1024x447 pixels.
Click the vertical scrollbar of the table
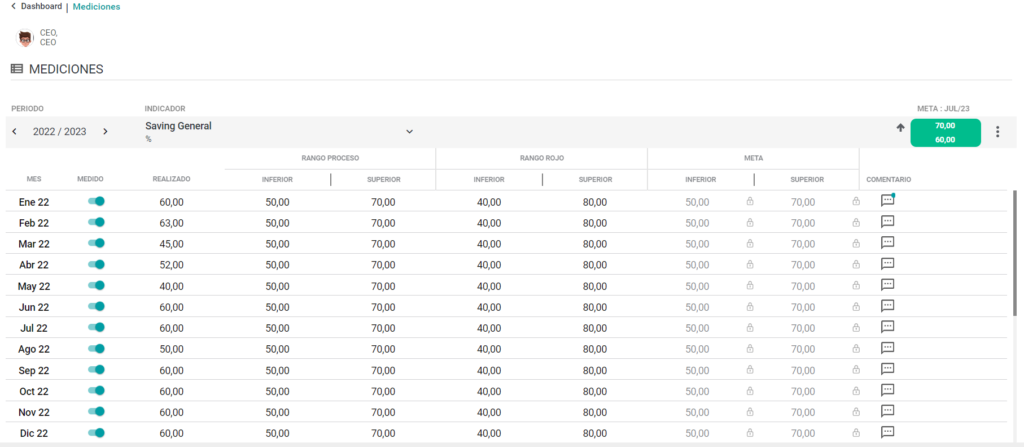coord(1014,255)
